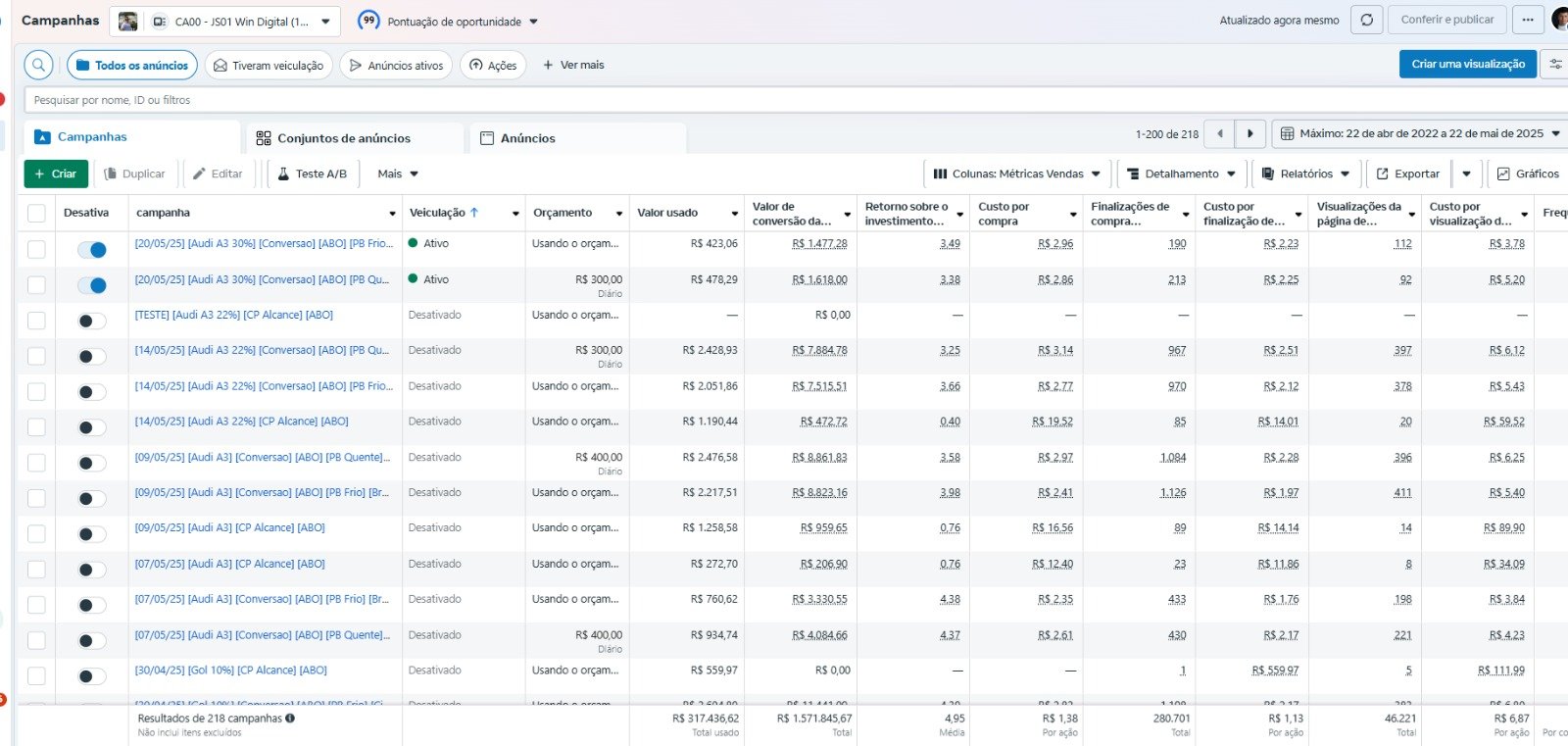Open the Detalhamento dropdown
Viewport: 1568px width, 746px height.
click(x=1181, y=174)
